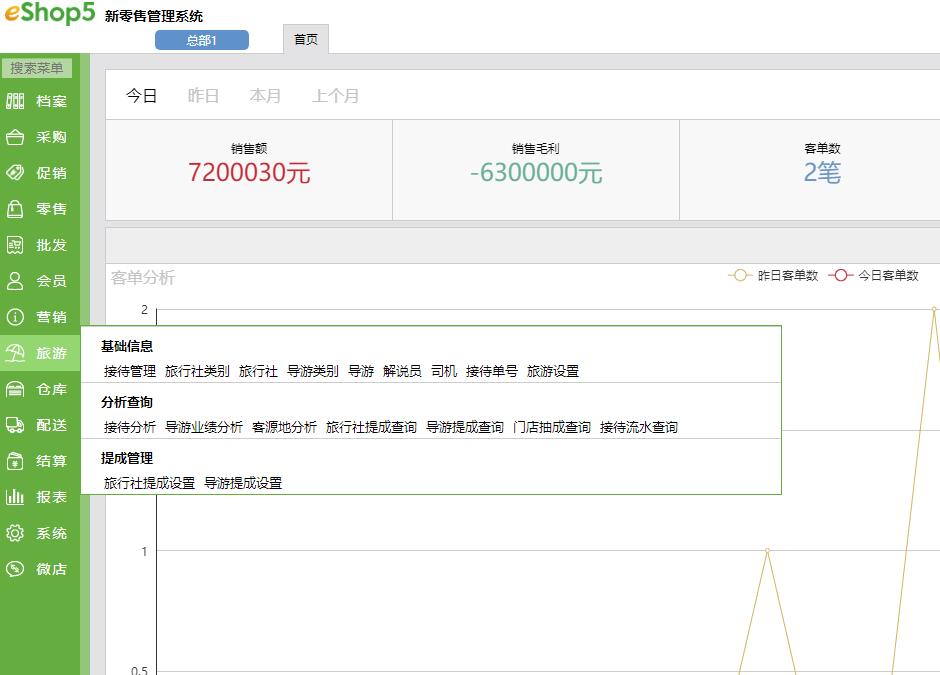The image size is (940, 675).
Task: Click the 系统 gear icon
Action: tap(15, 532)
